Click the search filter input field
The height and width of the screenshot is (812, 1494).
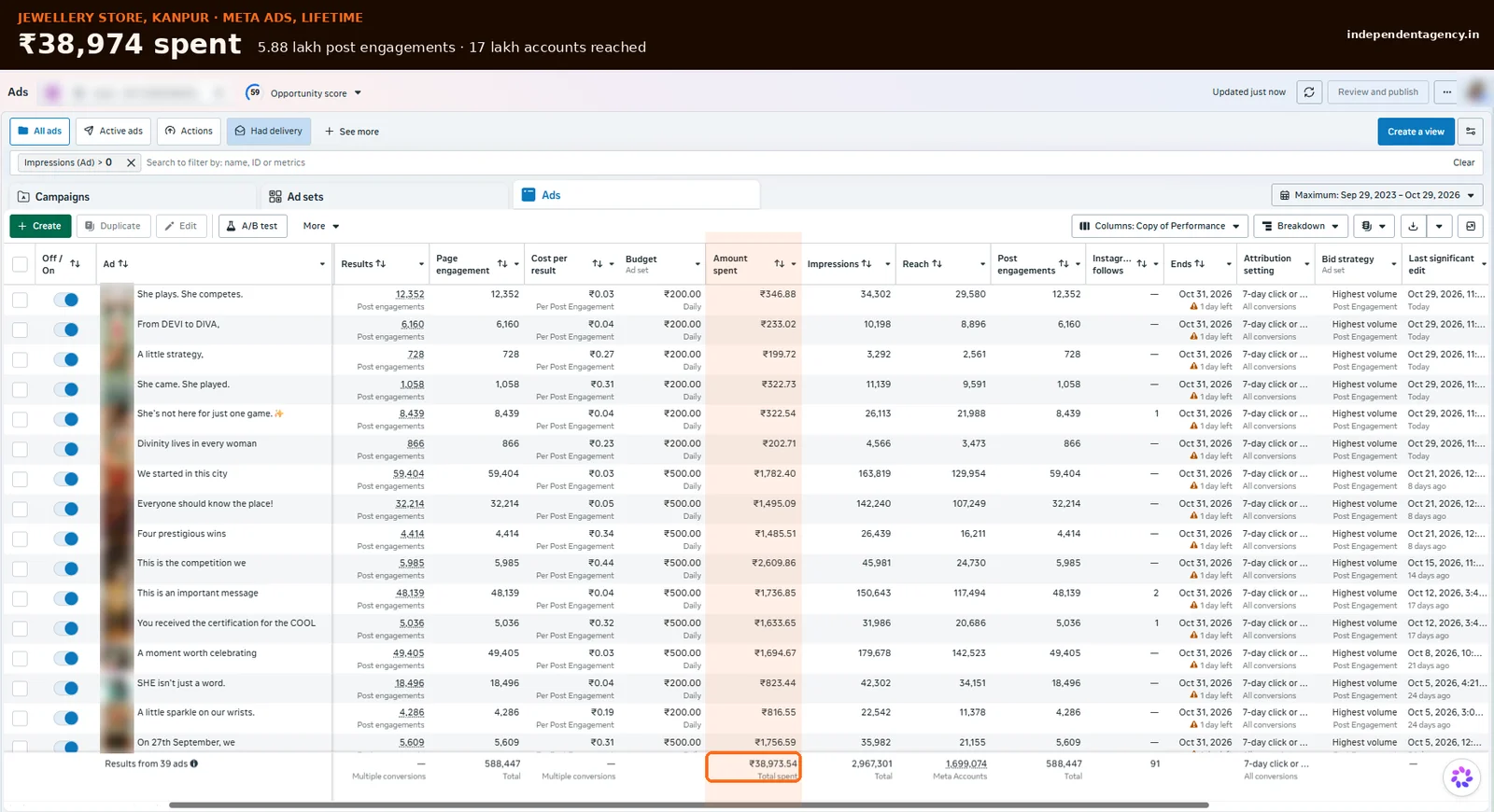pos(794,162)
